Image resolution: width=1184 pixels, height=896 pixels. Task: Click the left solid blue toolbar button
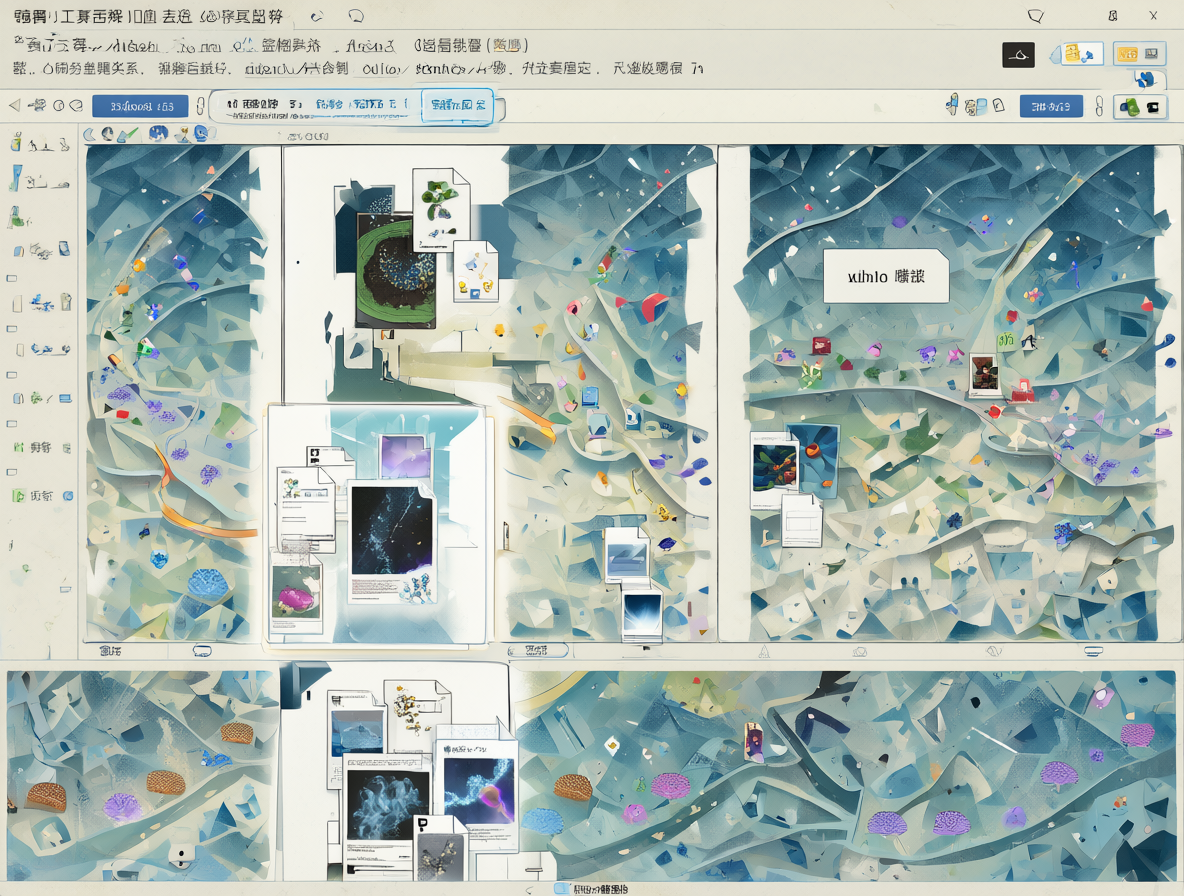pyautogui.click(x=140, y=106)
